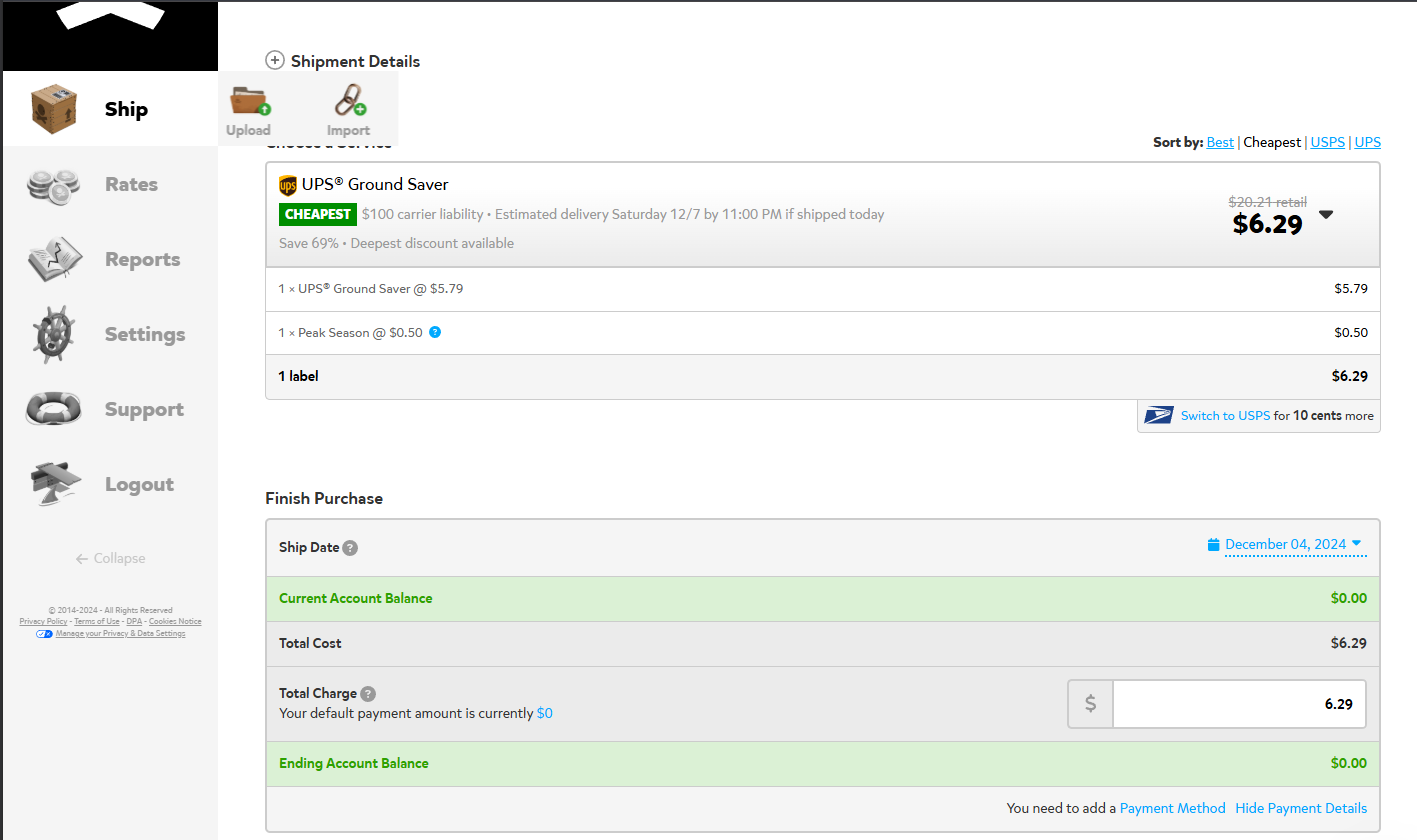The image size is (1417, 840).
Task: Click the Total Charge help icon
Action: coord(368,694)
